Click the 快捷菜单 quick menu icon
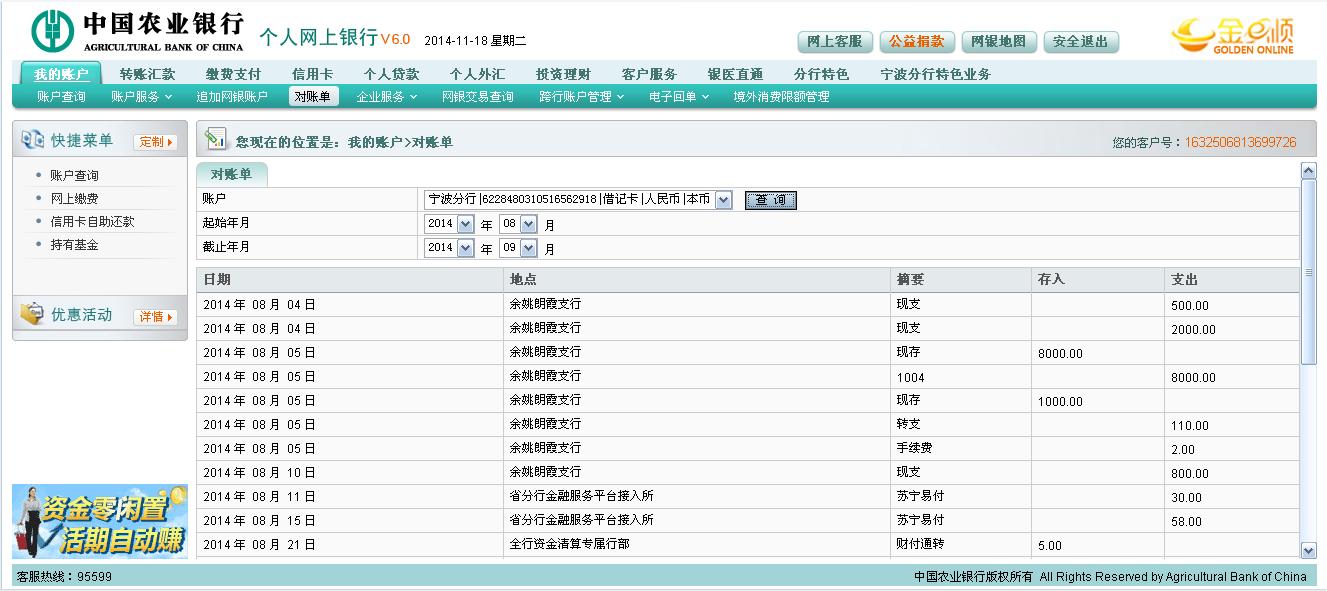The height and width of the screenshot is (591, 1327). pyautogui.click(x=32, y=141)
